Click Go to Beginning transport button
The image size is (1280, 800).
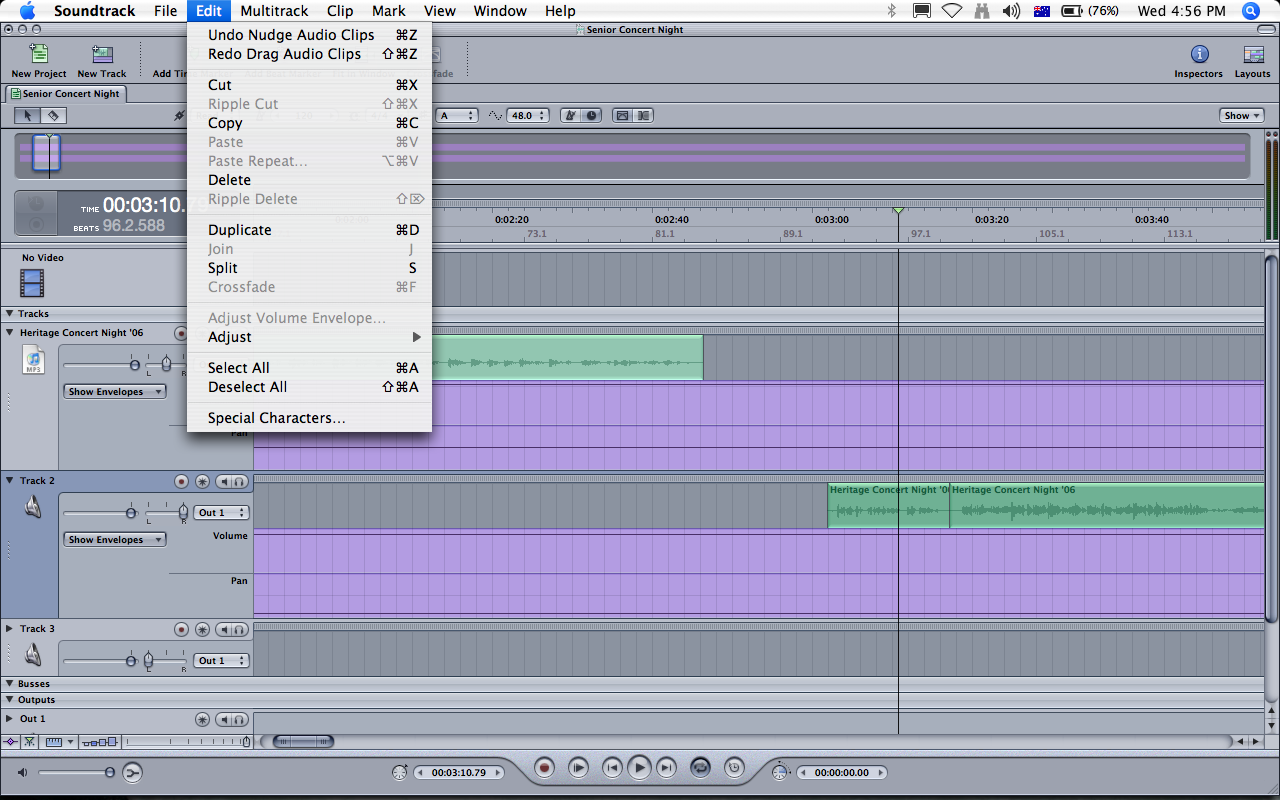point(611,768)
